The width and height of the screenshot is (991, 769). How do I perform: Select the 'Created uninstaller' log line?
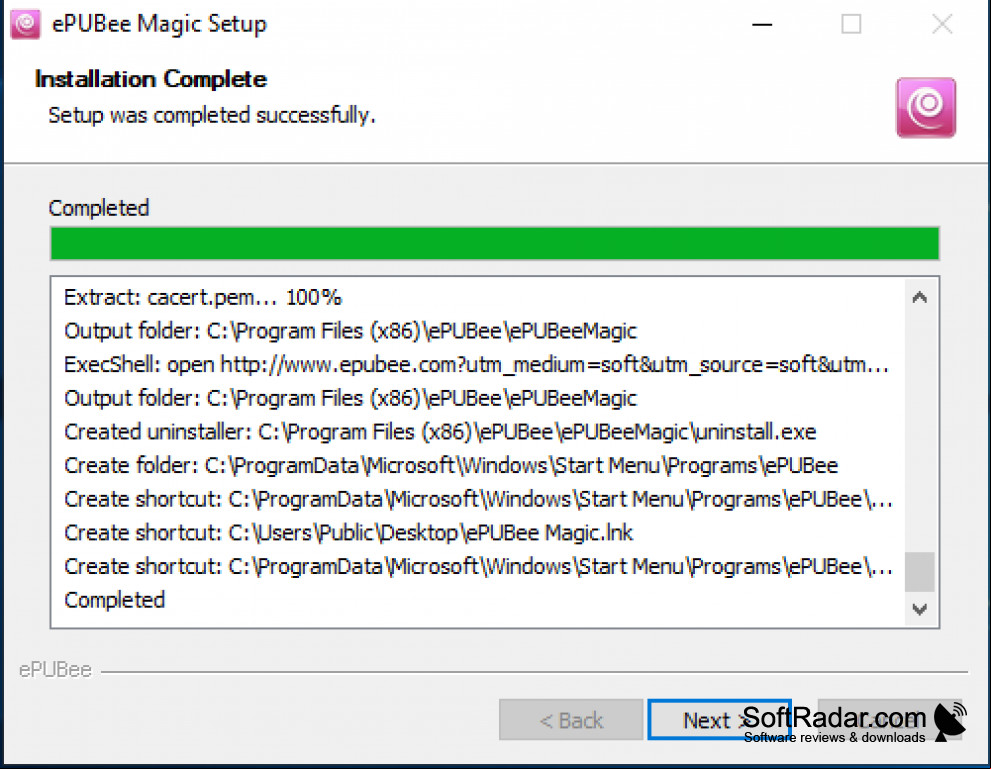pyautogui.click(x=440, y=432)
